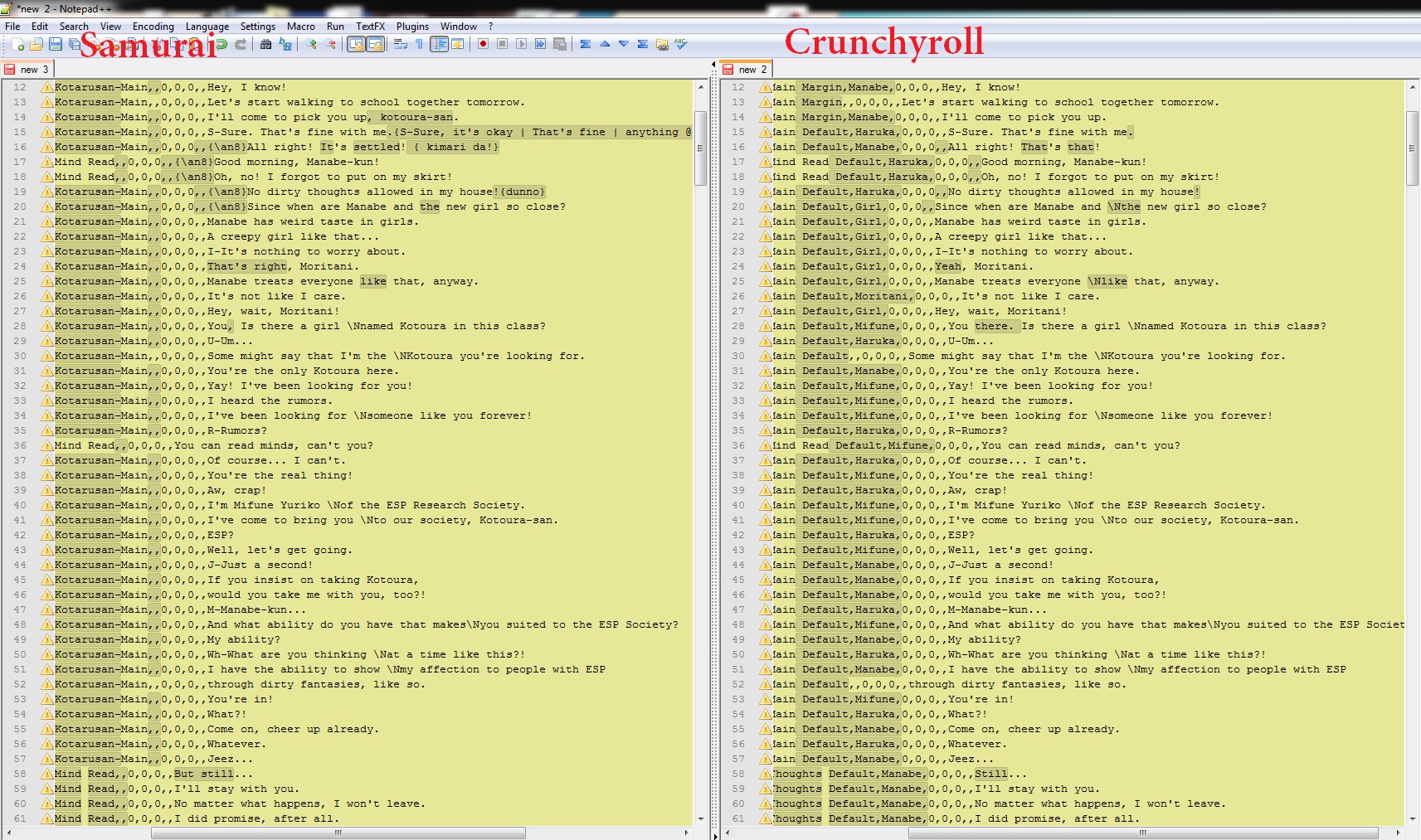The height and width of the screenshot is (840, 1421).
Task: Click "That's right" on the left pane line 24
Action: click(x=247, y=266)
